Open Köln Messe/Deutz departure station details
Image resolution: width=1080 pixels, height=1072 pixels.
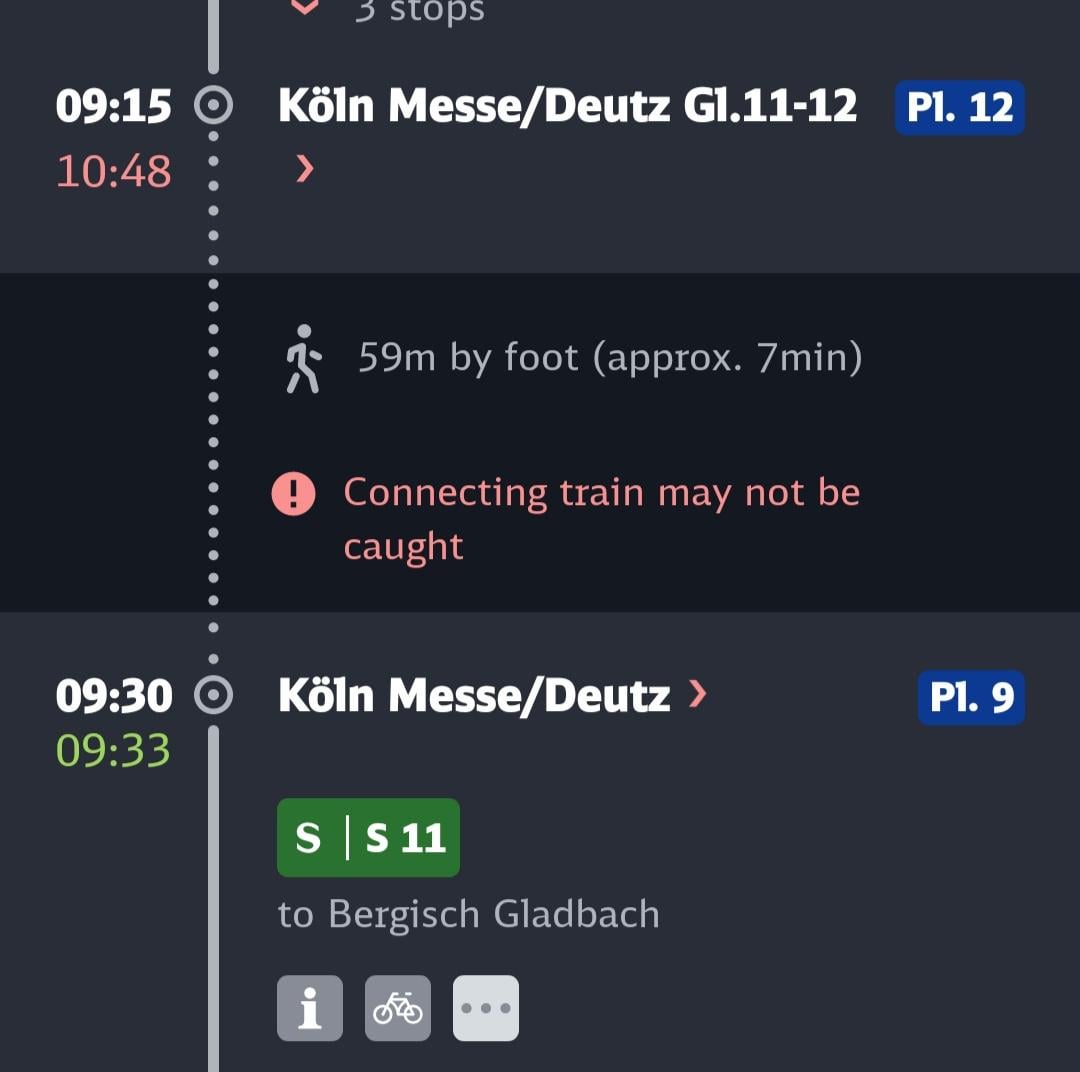[x=474, y=695]
